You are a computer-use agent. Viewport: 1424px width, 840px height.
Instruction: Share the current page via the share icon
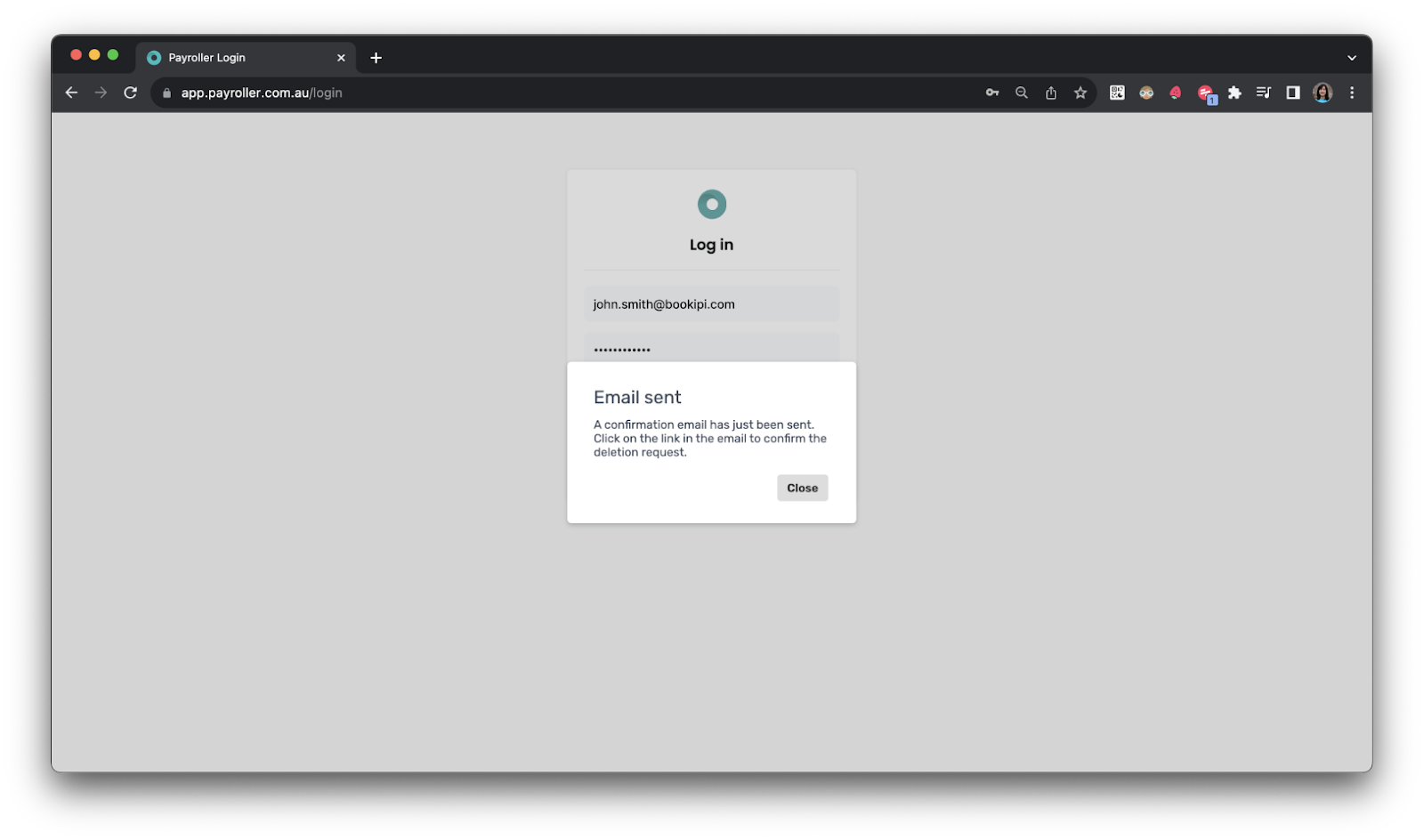(1050, 92)
